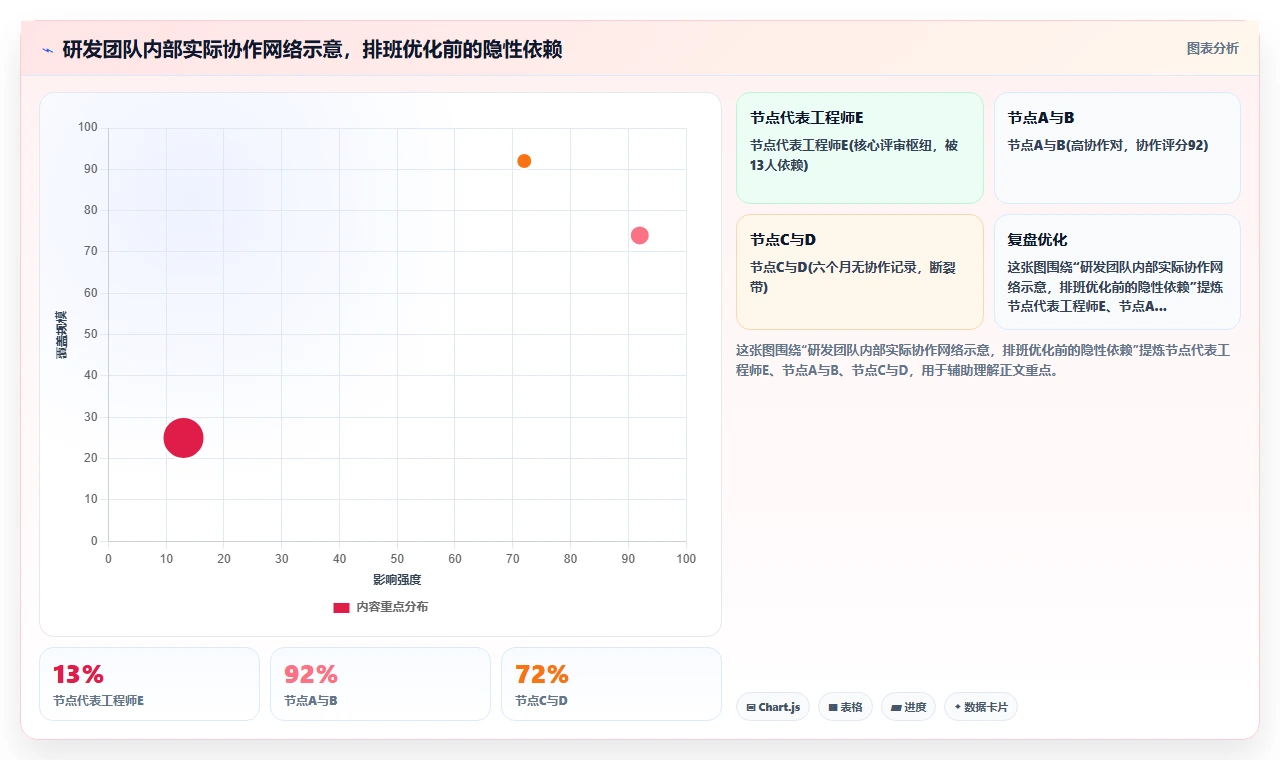Click the summary paragraph starting 这张图围绕

983,360
